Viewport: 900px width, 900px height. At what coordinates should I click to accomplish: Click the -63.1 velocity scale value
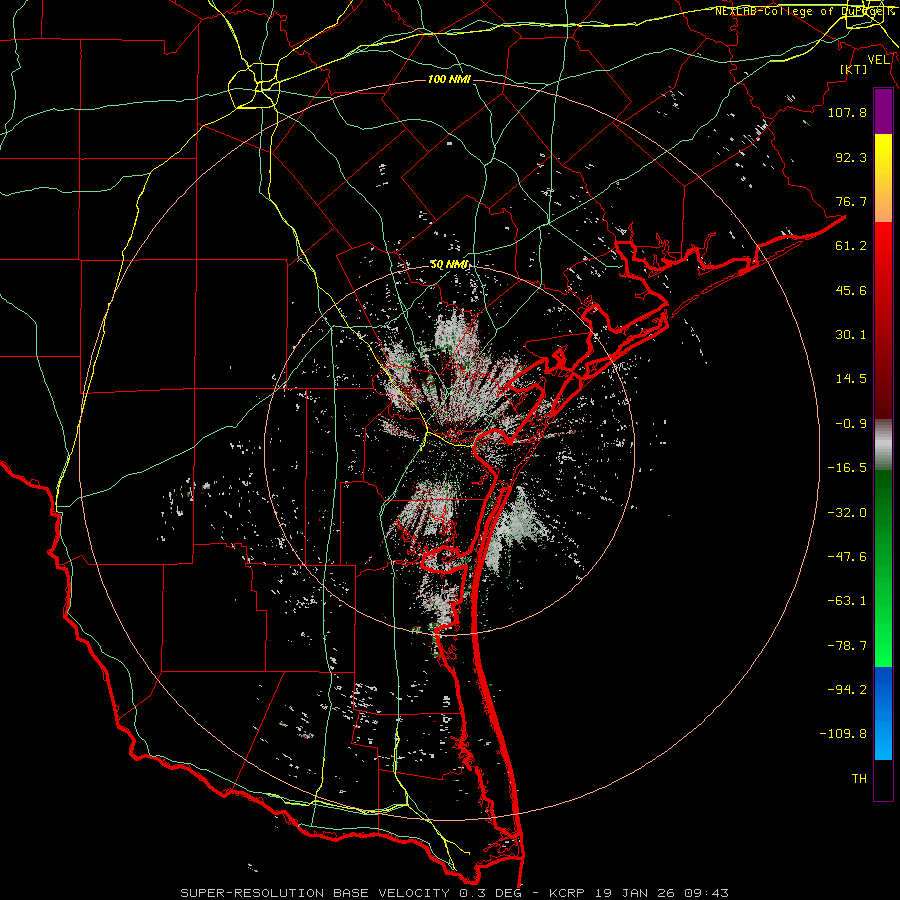[847, 601]
